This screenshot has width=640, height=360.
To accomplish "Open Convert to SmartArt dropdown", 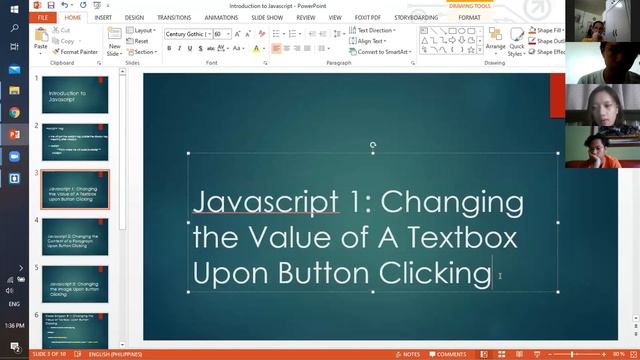I will tap(380, 52).
